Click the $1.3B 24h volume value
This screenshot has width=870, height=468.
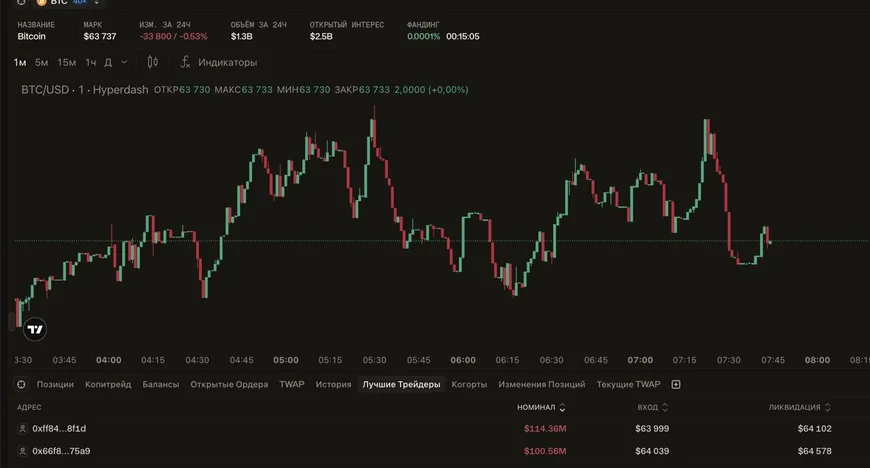click(x=241, y=37)
